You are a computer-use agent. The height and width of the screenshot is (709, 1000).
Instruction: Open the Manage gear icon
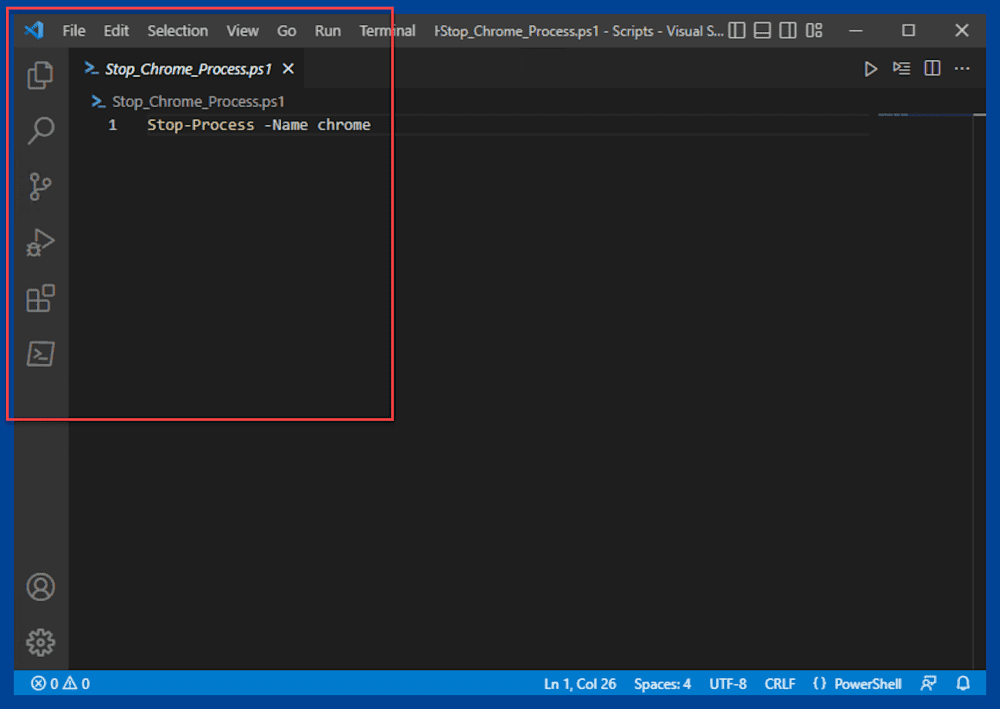click(41, 642)
